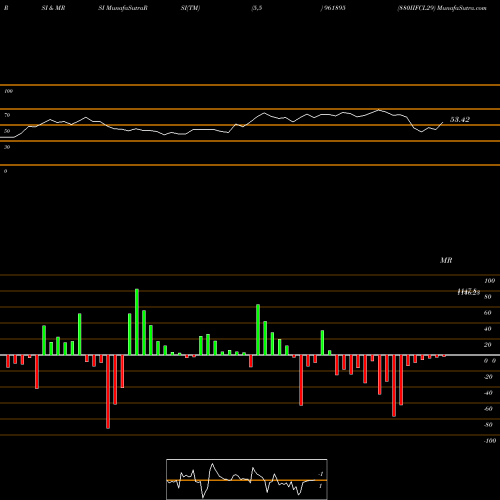This screenshot has width=500, height=500.
Task: Click the longest red MR histogram bar
Action: click(108, 392)
